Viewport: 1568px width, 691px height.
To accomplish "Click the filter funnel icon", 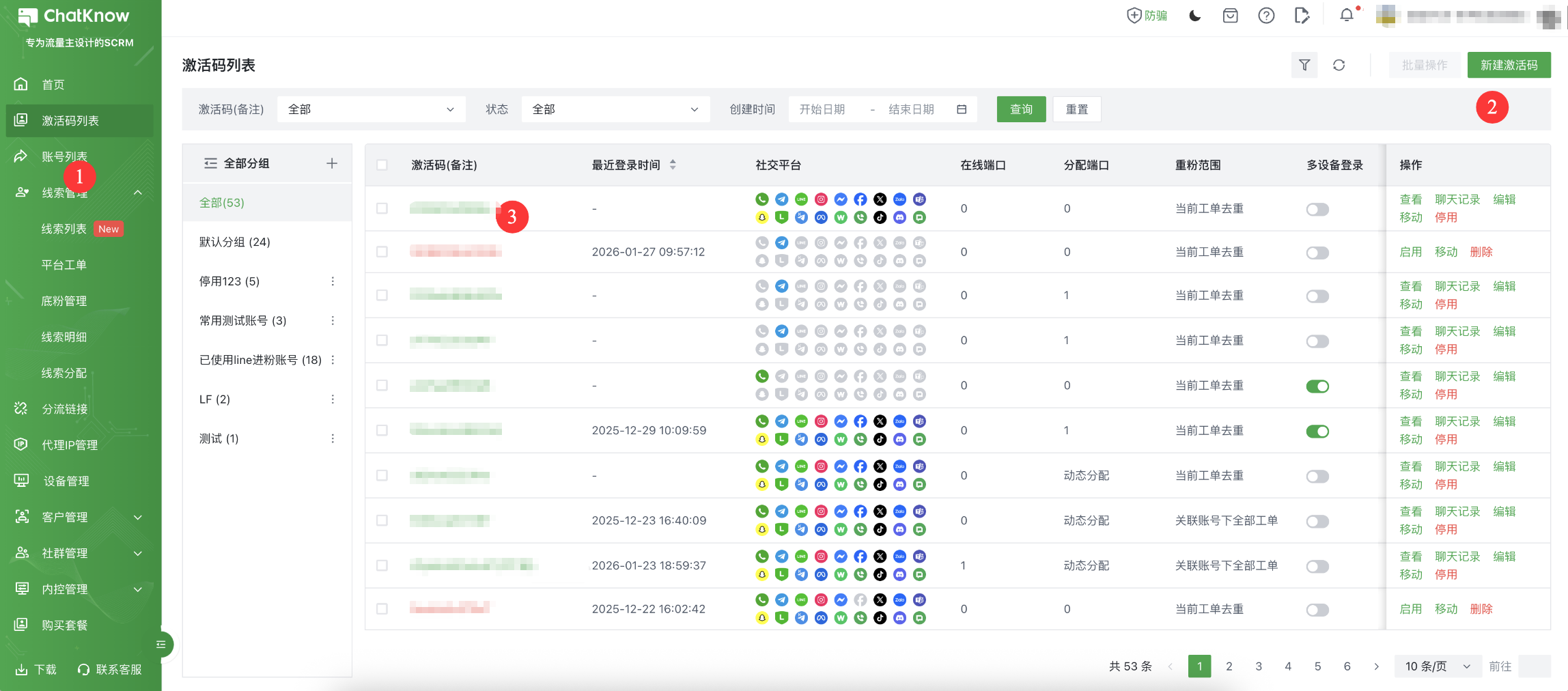I will (x=1304, y=65).
